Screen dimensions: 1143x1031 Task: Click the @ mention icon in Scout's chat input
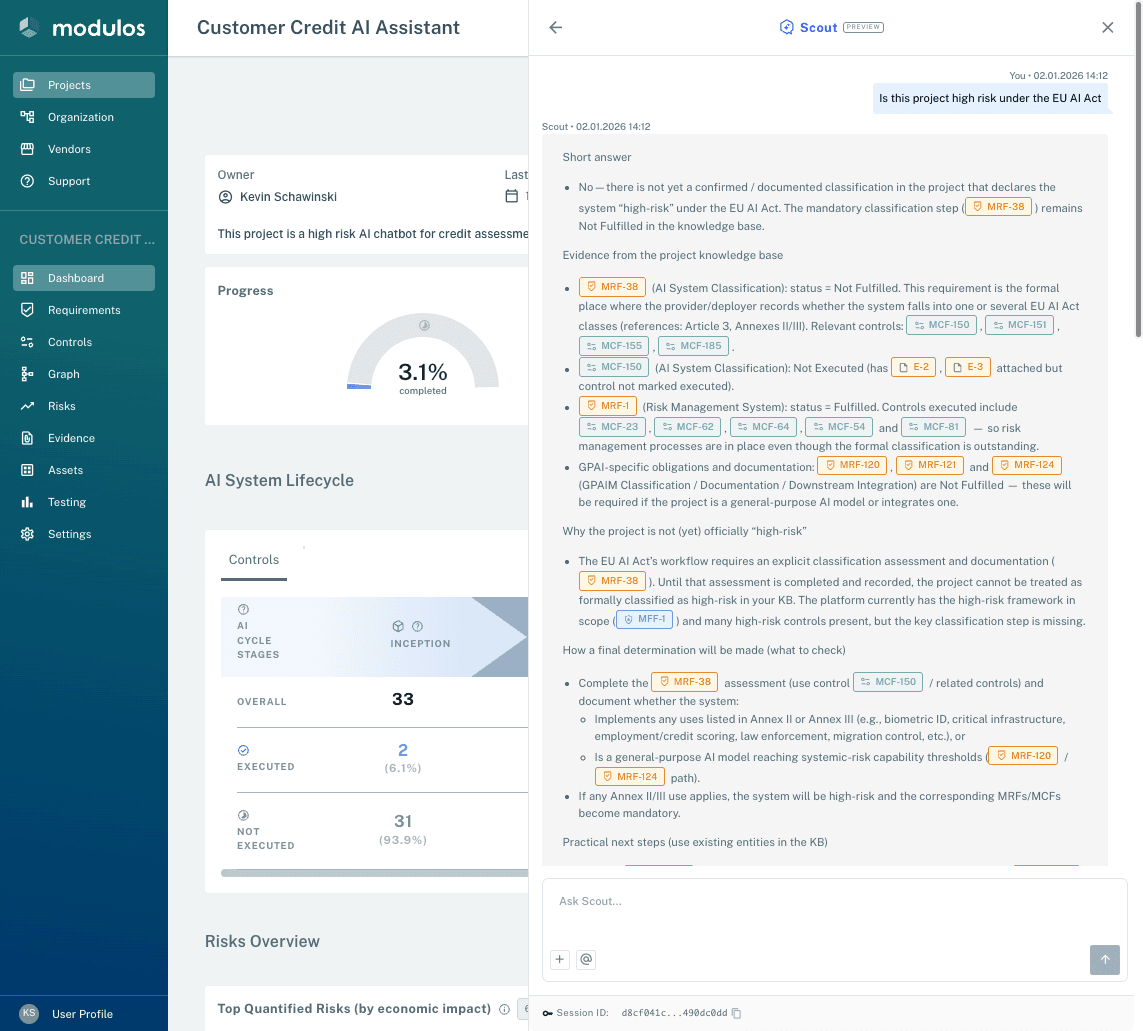point(585,959)
